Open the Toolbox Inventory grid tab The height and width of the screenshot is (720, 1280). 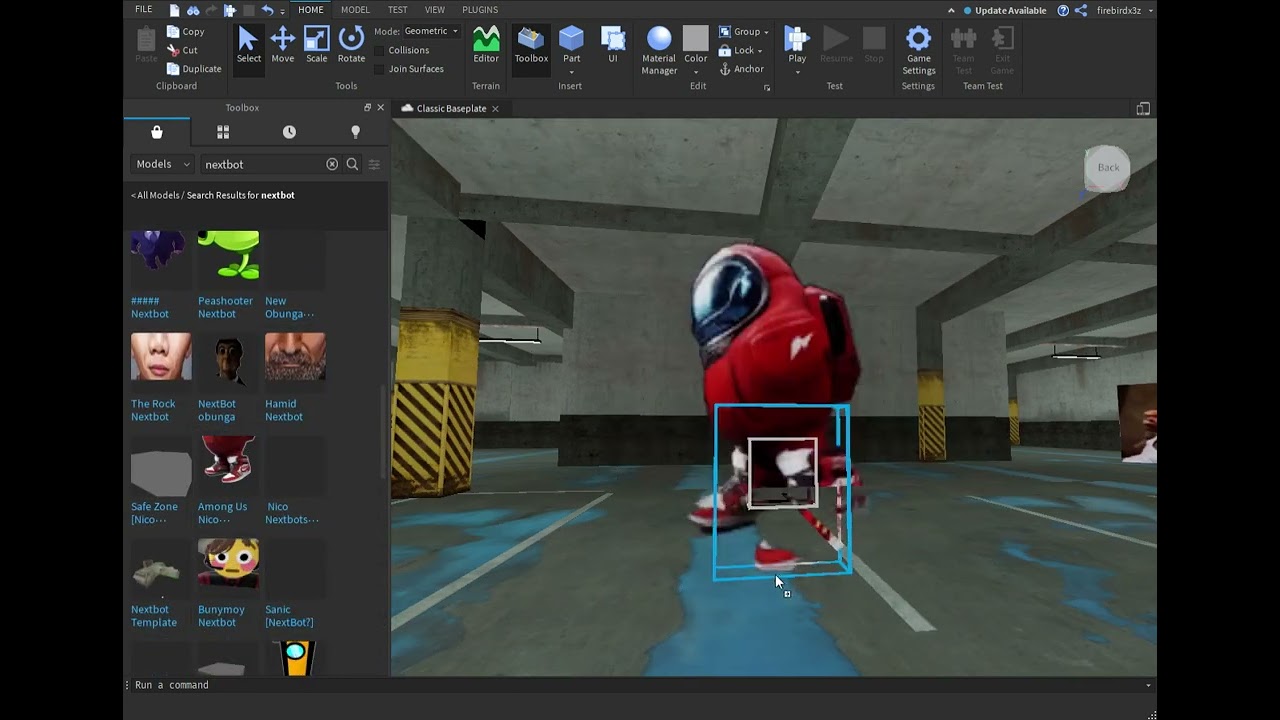click(223, 132)
